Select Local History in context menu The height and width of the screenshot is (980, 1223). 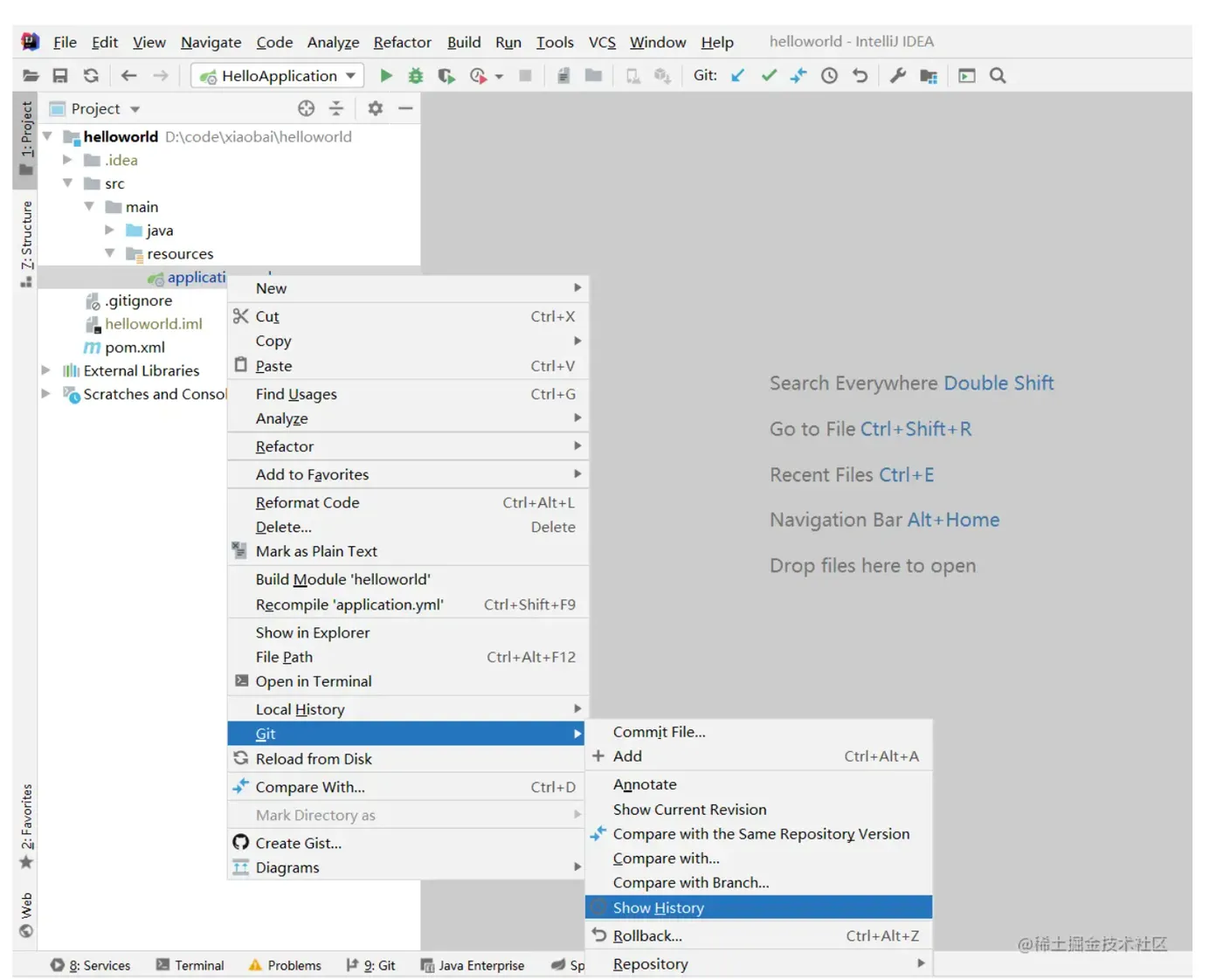pos(408,709)
